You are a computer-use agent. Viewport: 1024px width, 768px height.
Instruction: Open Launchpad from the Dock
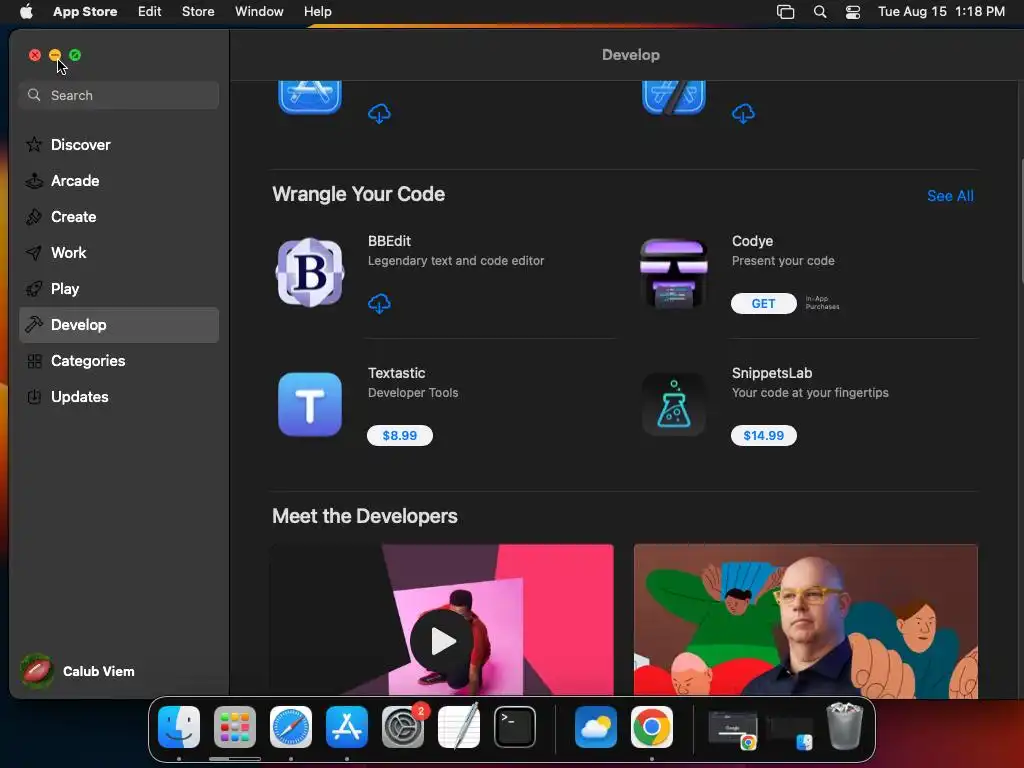tap(235, 727)
